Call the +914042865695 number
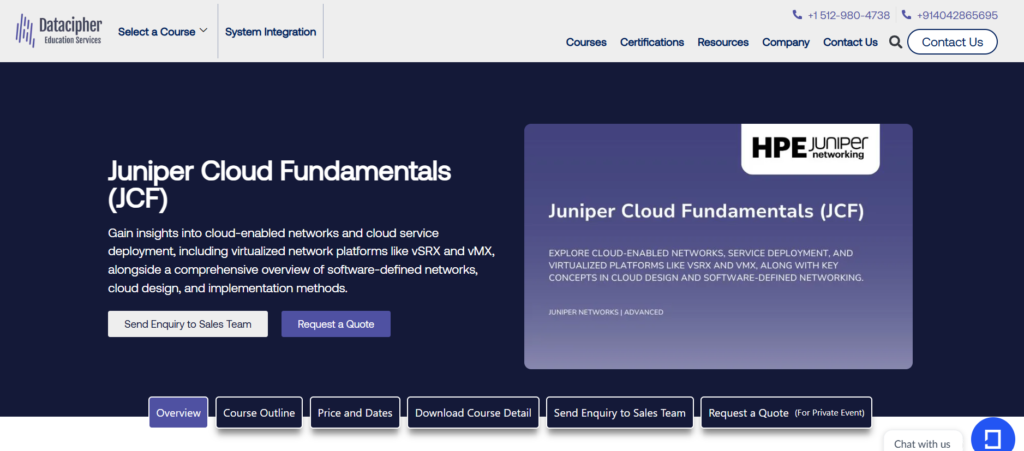This screenshot has height=451, width=1024. click(957, 15)
